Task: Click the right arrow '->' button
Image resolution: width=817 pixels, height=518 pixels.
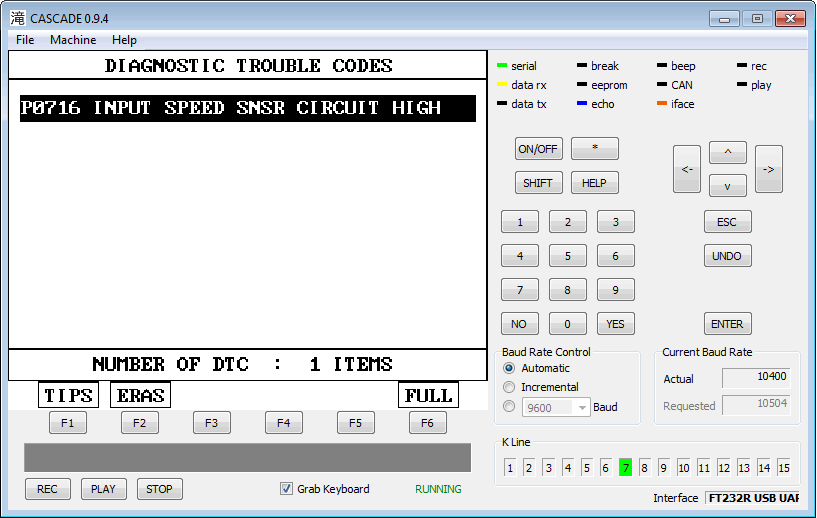Action: 768,169
